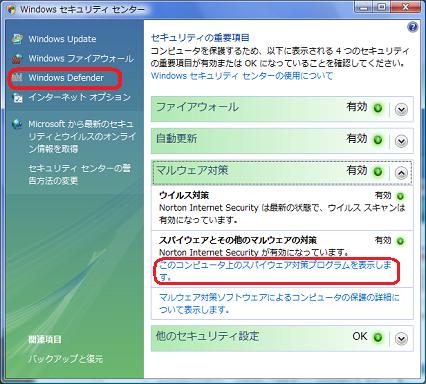The image size is (426, 384).
Task: Open Windows Defender link in sidebar
Action: pyautogui.click(x=66, y=78)
